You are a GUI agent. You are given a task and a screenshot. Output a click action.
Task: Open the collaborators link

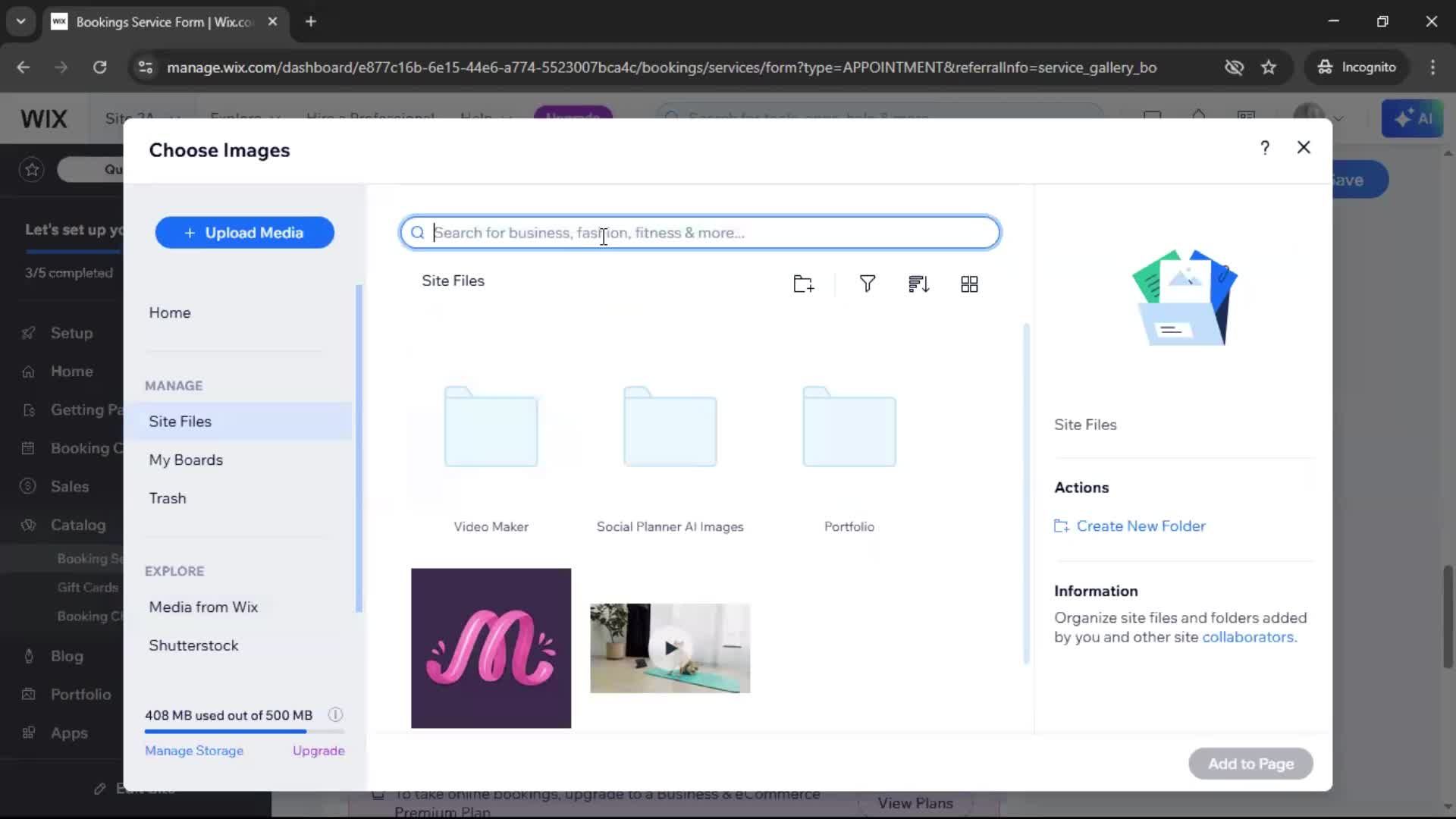[1249, 638]
